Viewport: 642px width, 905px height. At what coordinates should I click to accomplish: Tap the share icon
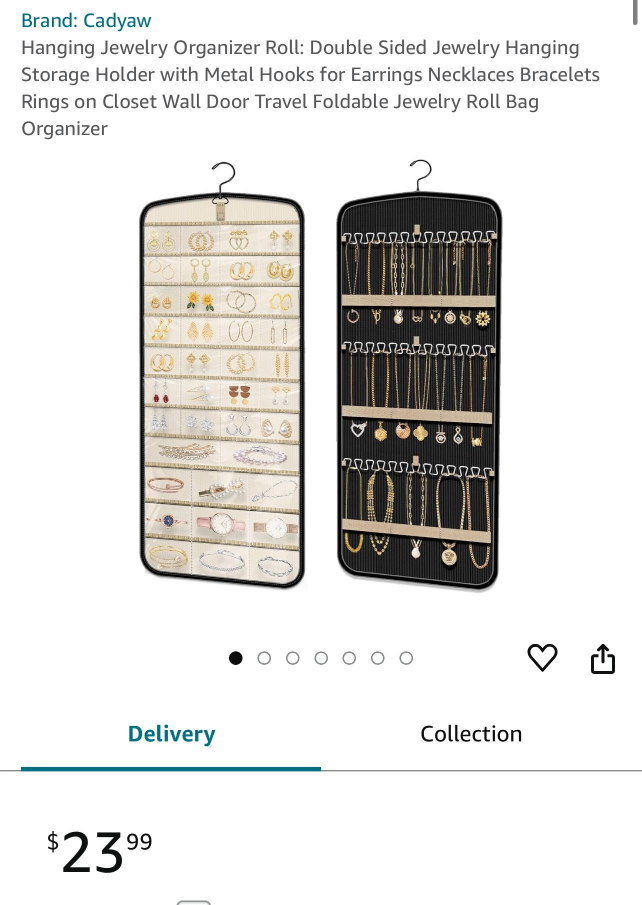point(603,659)
